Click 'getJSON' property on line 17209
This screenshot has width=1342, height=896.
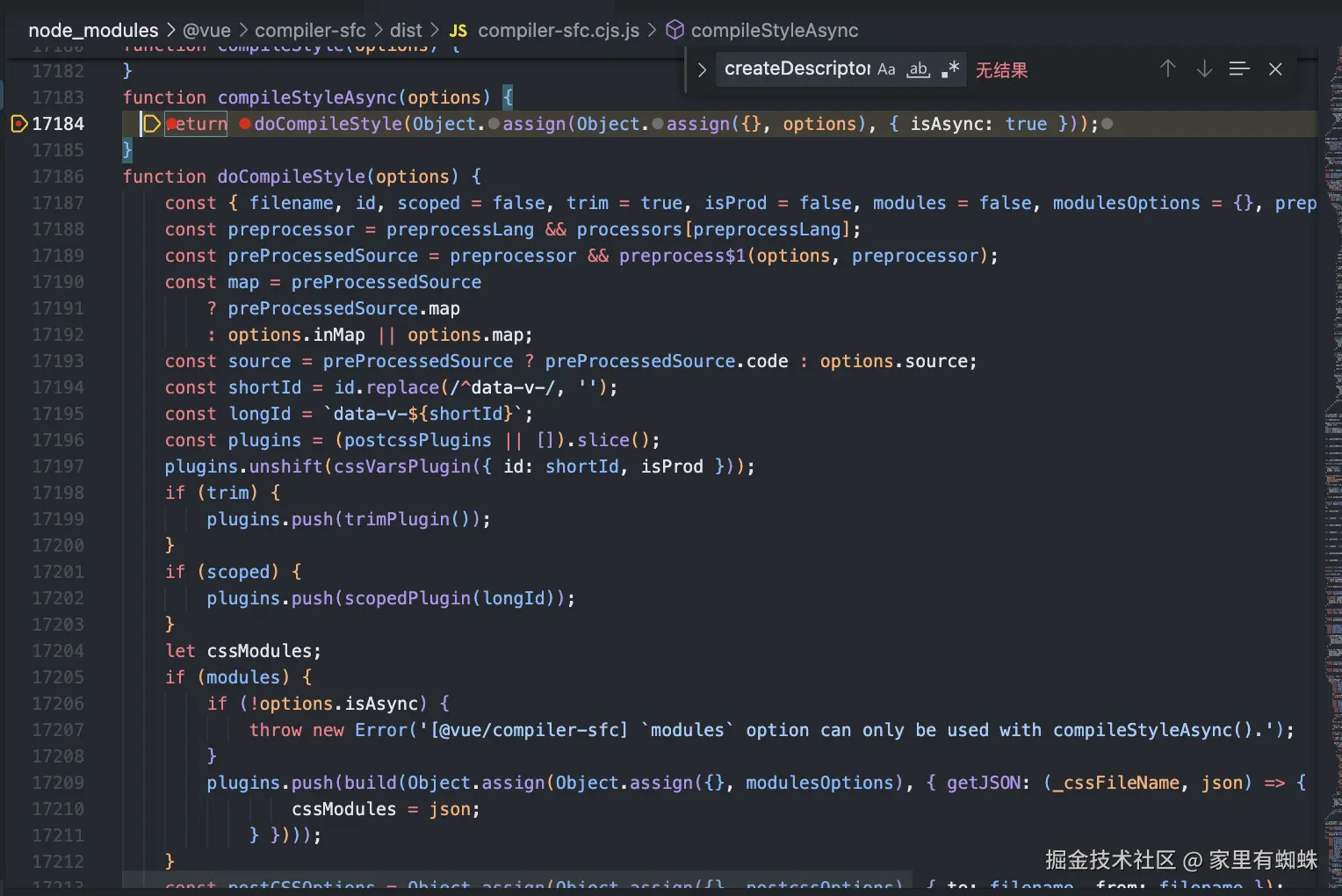984,783
